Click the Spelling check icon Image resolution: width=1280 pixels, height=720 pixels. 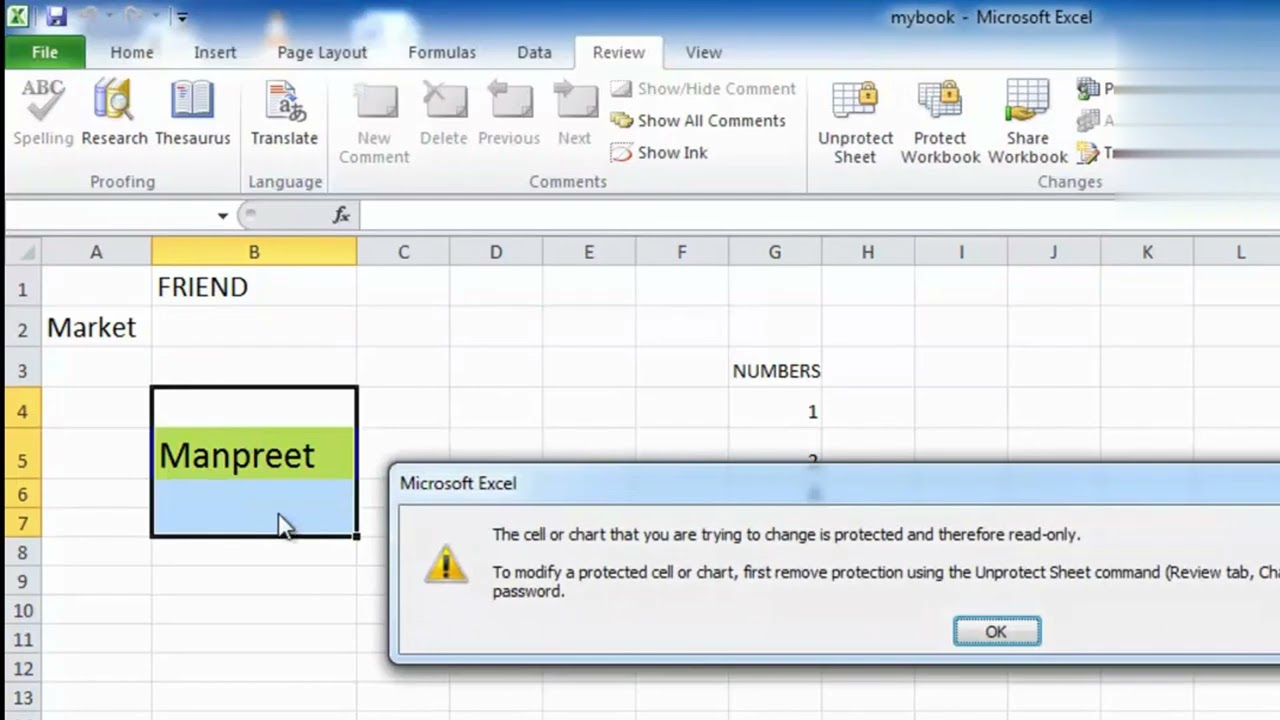tap(43, 114)
